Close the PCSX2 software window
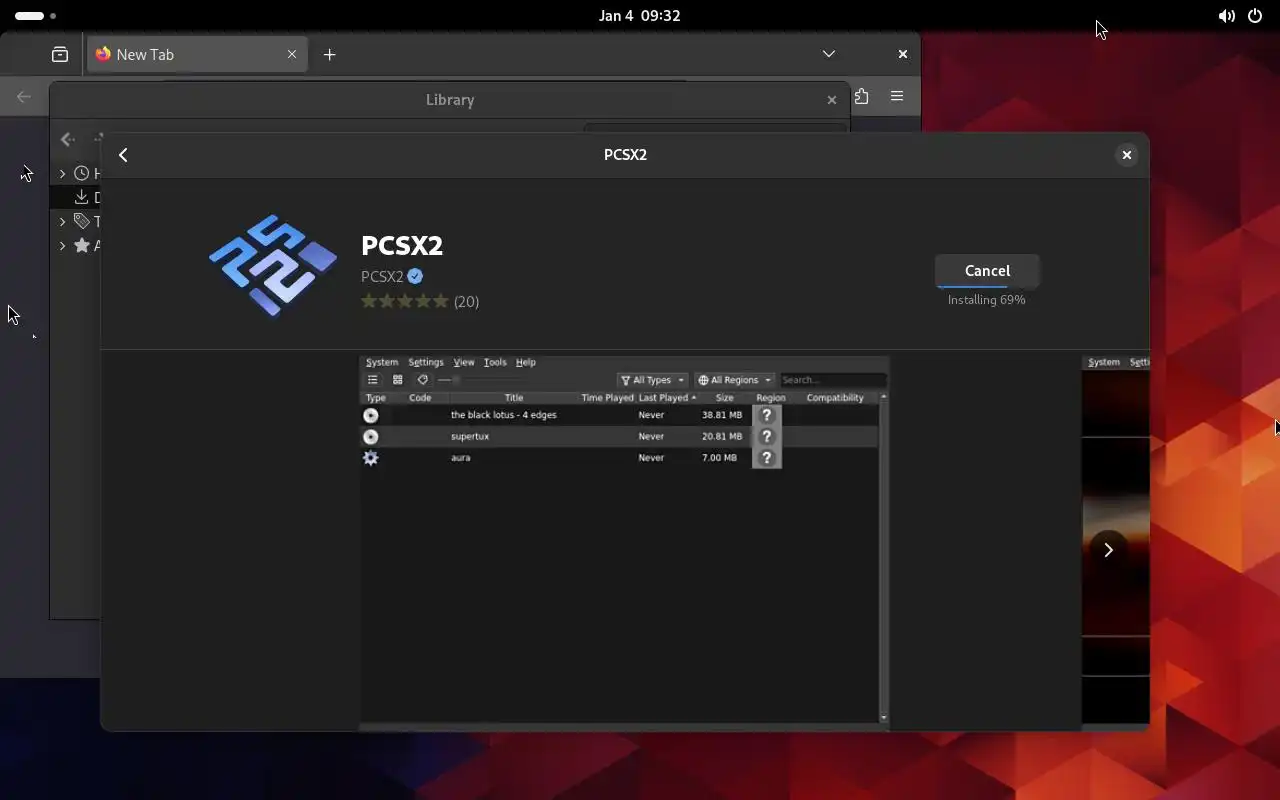 coord(1126,155)
